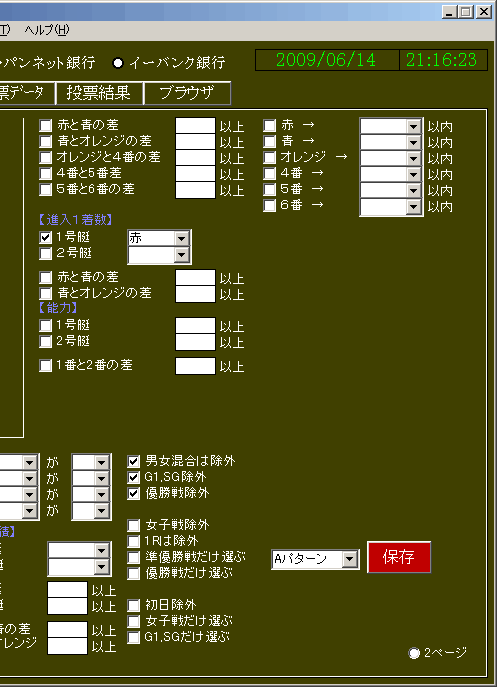This screenshot has width=497, height=687.
Task: Expand the dropdown in the 4番 → row
Action: click(x=413, y=175)
